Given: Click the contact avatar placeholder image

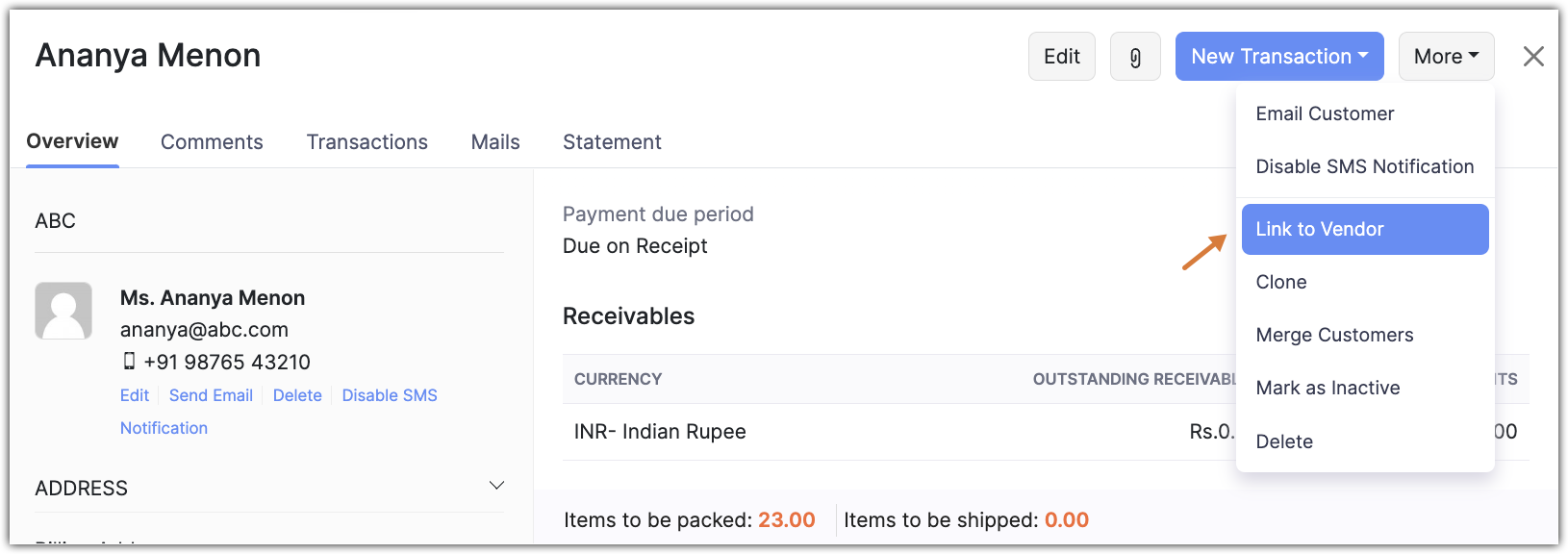Looking at the screenshot, I should 63,311.
